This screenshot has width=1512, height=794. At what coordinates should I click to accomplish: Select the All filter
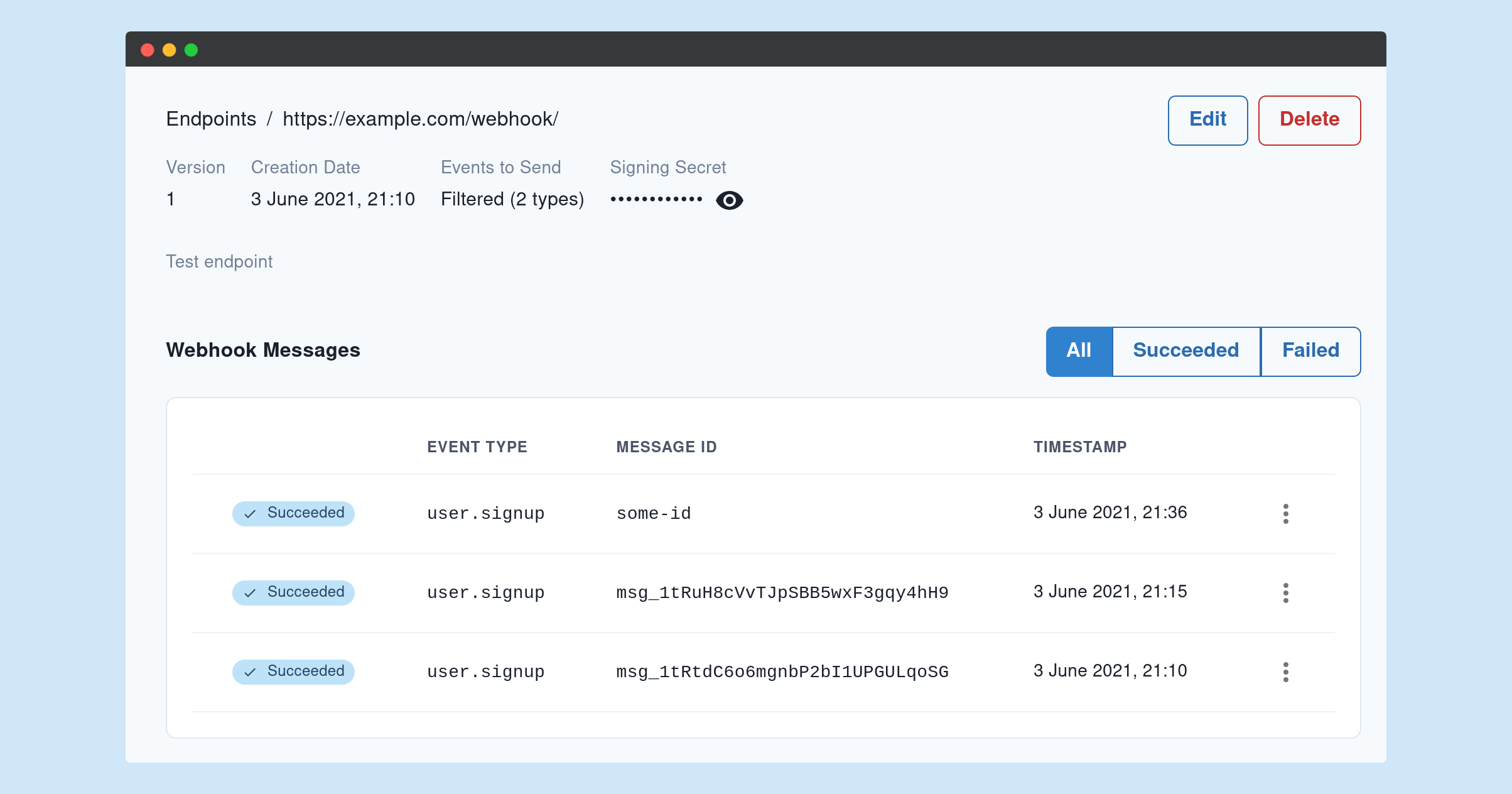click(x=1078, y=351)
